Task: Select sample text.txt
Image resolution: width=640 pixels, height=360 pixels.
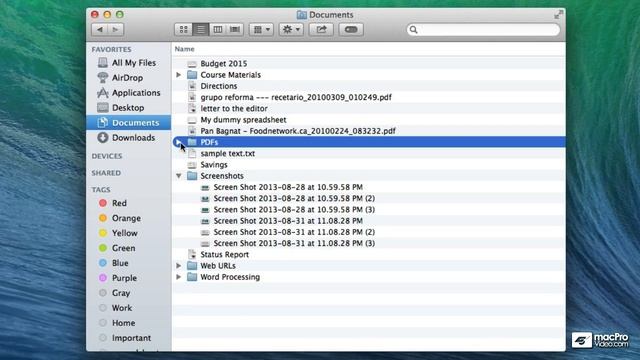Action: coord(228,153)
